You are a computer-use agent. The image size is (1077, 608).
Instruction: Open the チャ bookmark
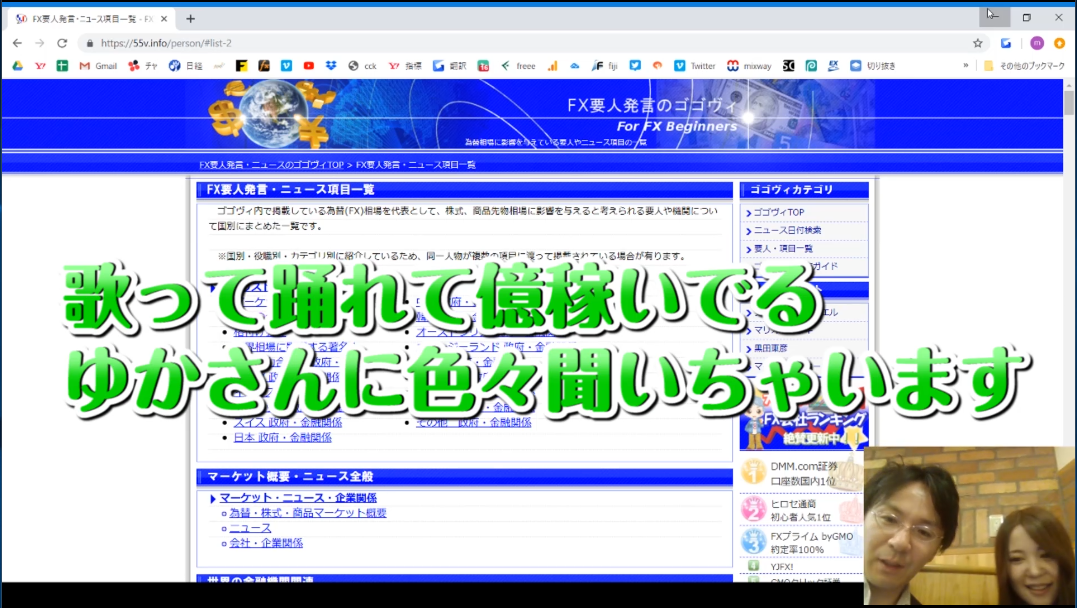click(x=143, y=65)
